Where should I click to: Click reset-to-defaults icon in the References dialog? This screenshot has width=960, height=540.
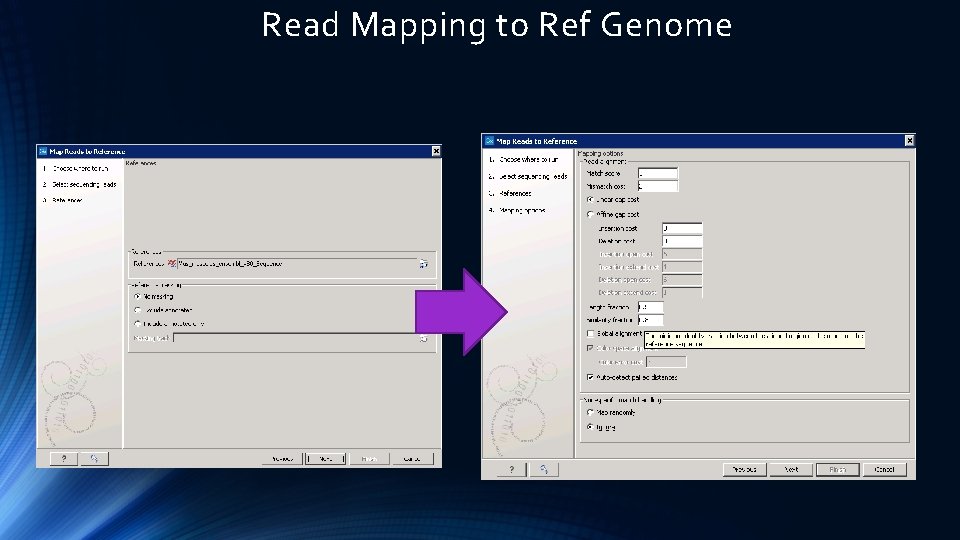point(94,459)
